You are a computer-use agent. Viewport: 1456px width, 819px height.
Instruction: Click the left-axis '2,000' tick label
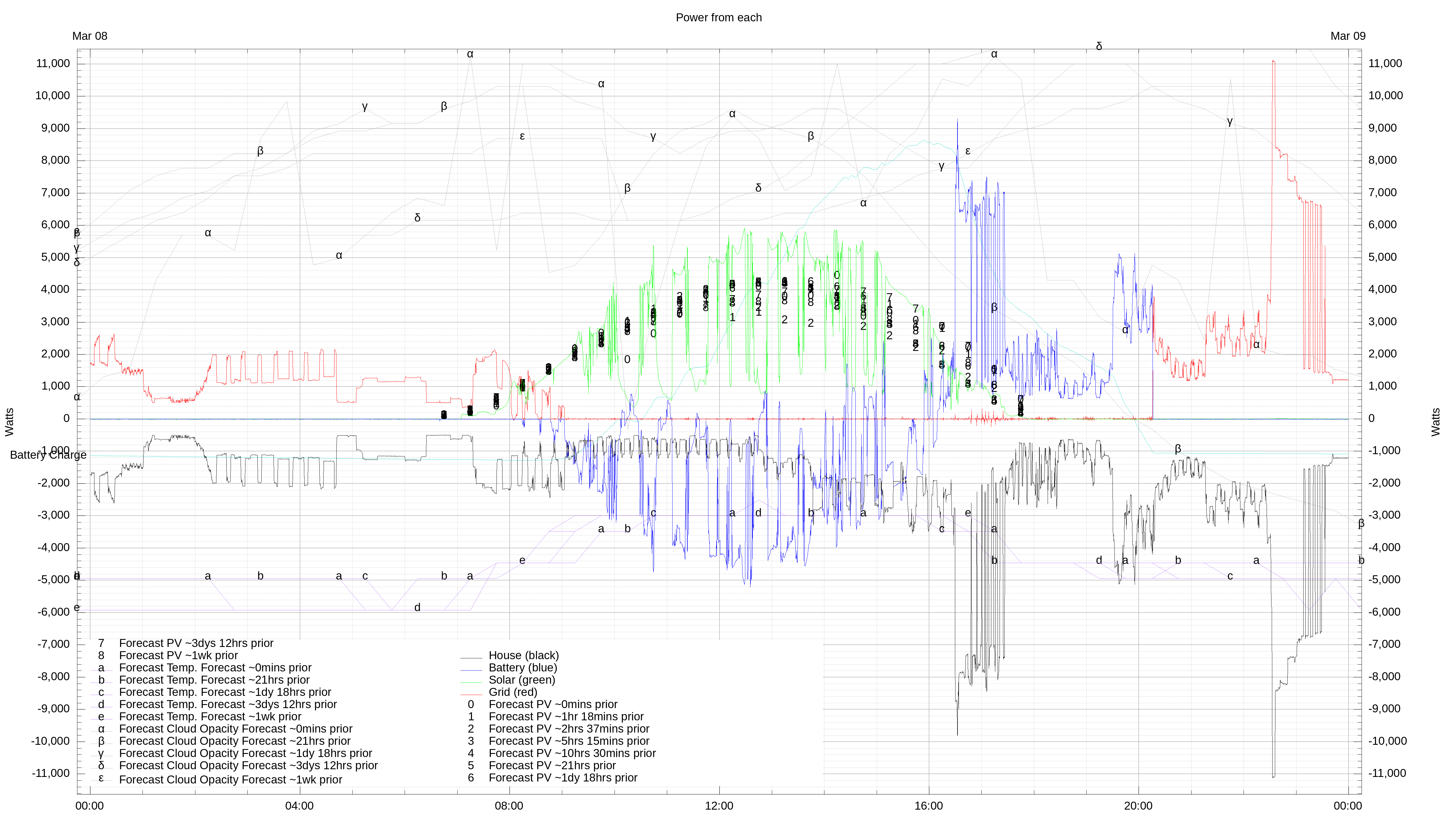coord(55,354)
